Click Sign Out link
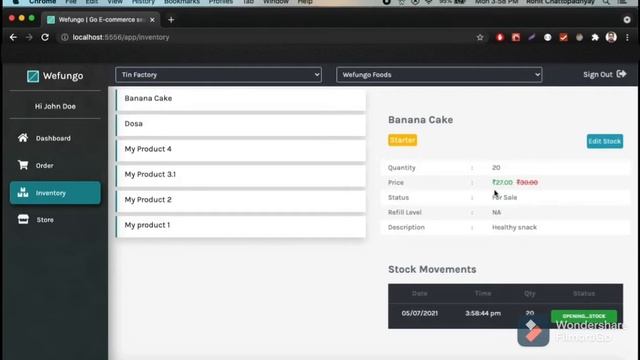Screen dimensions: 640x360 tap(604, 74)
